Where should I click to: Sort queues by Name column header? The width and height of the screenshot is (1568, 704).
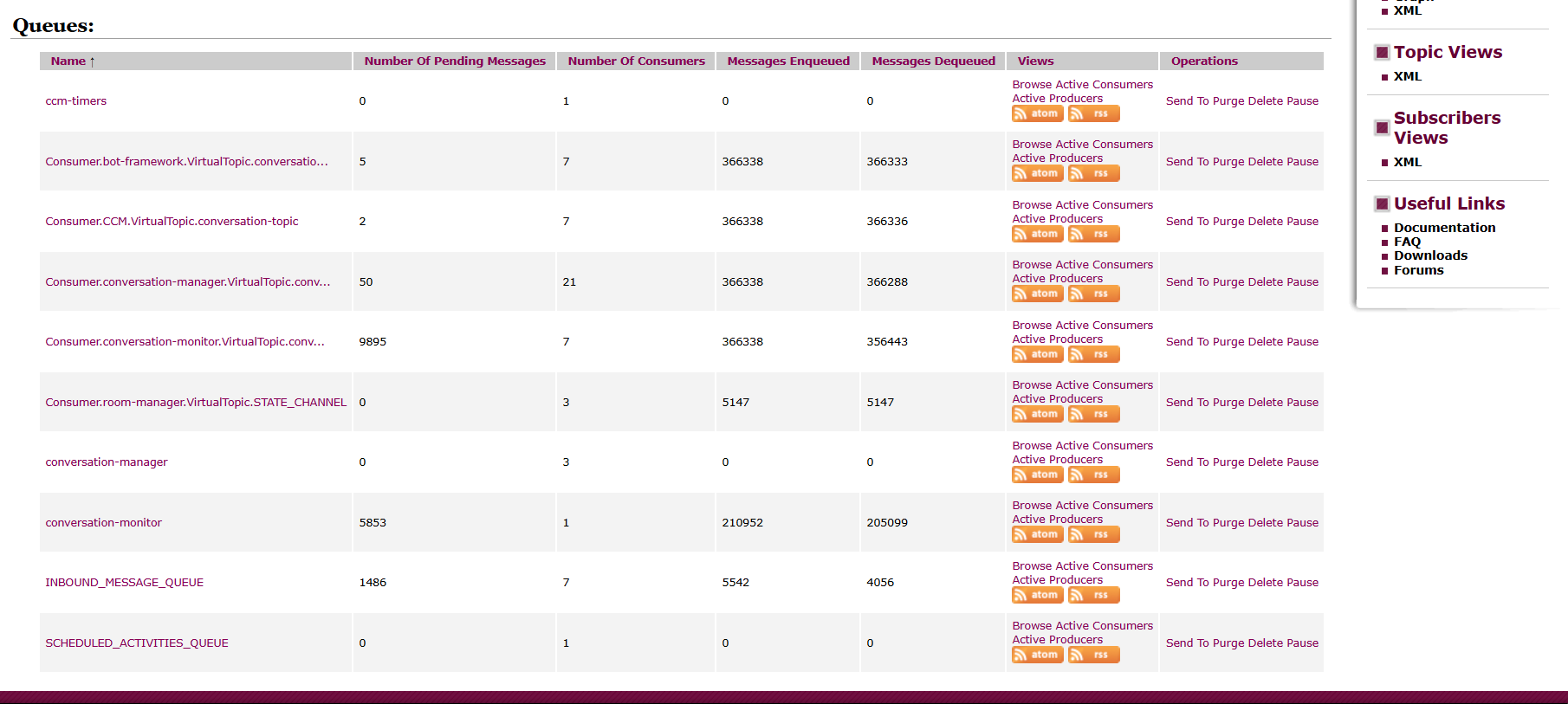point(68,61)
